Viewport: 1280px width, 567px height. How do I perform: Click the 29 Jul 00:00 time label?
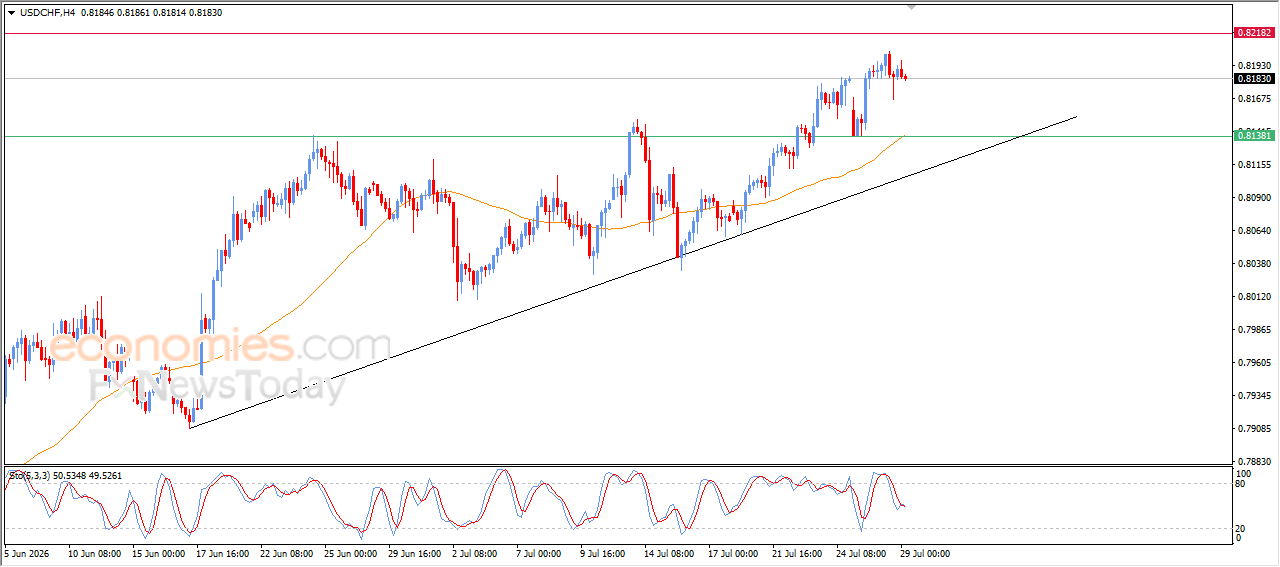(927, 552)
